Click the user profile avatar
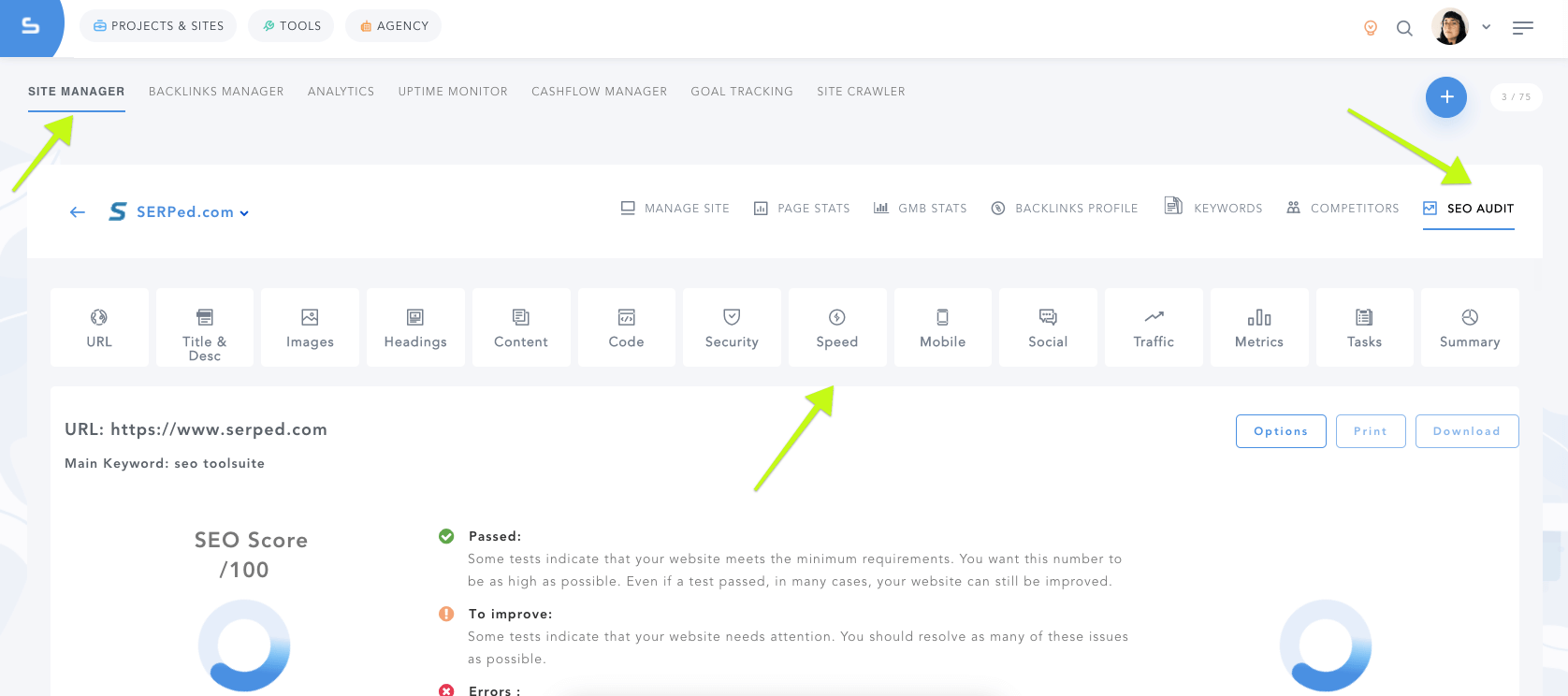The image size is (1568, 696). pos(1450,27)
